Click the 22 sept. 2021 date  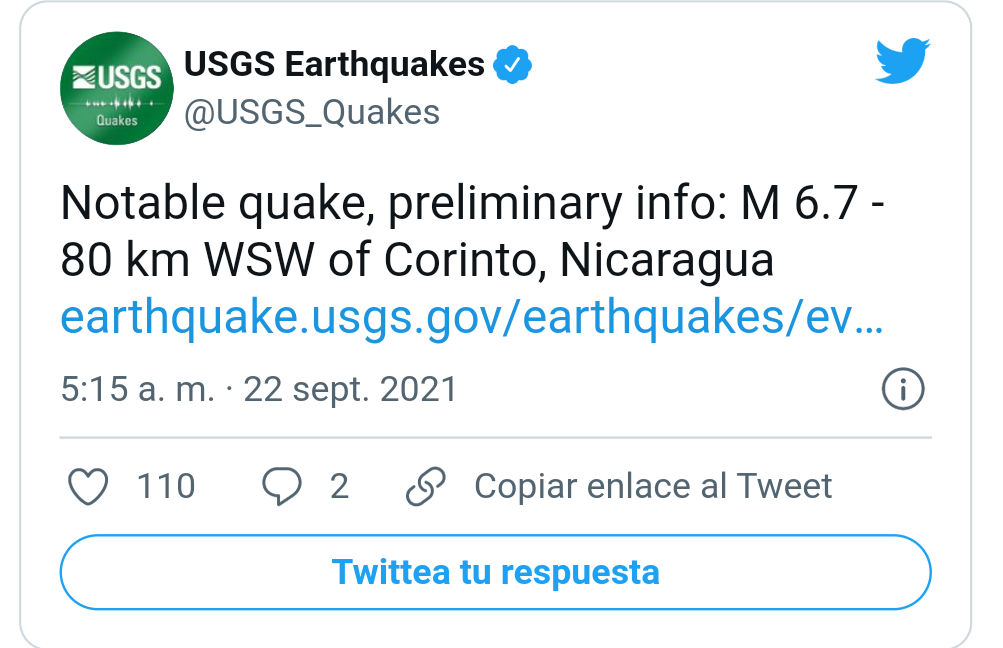[351, 389]
